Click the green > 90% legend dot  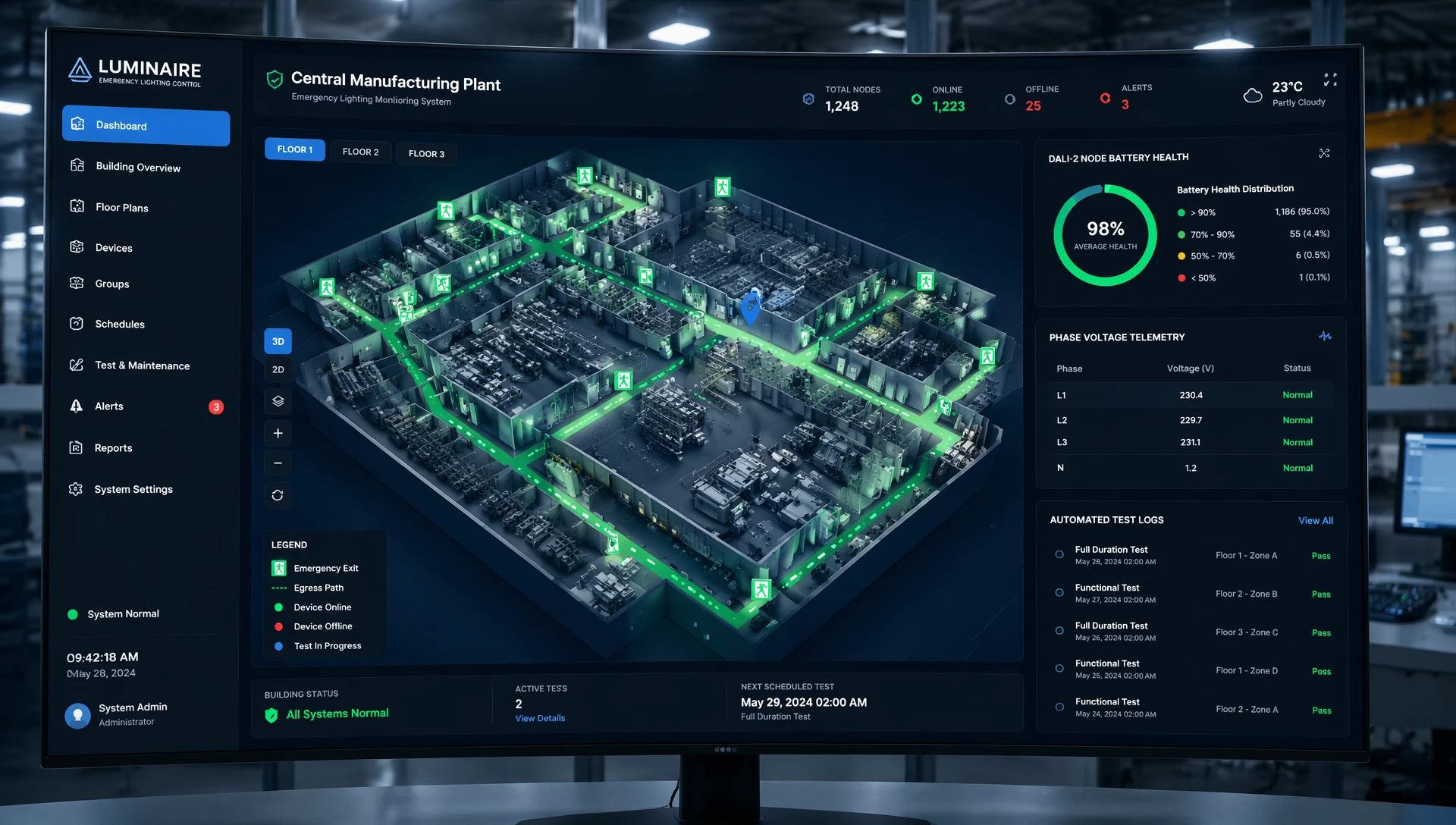click(1181, 213)
